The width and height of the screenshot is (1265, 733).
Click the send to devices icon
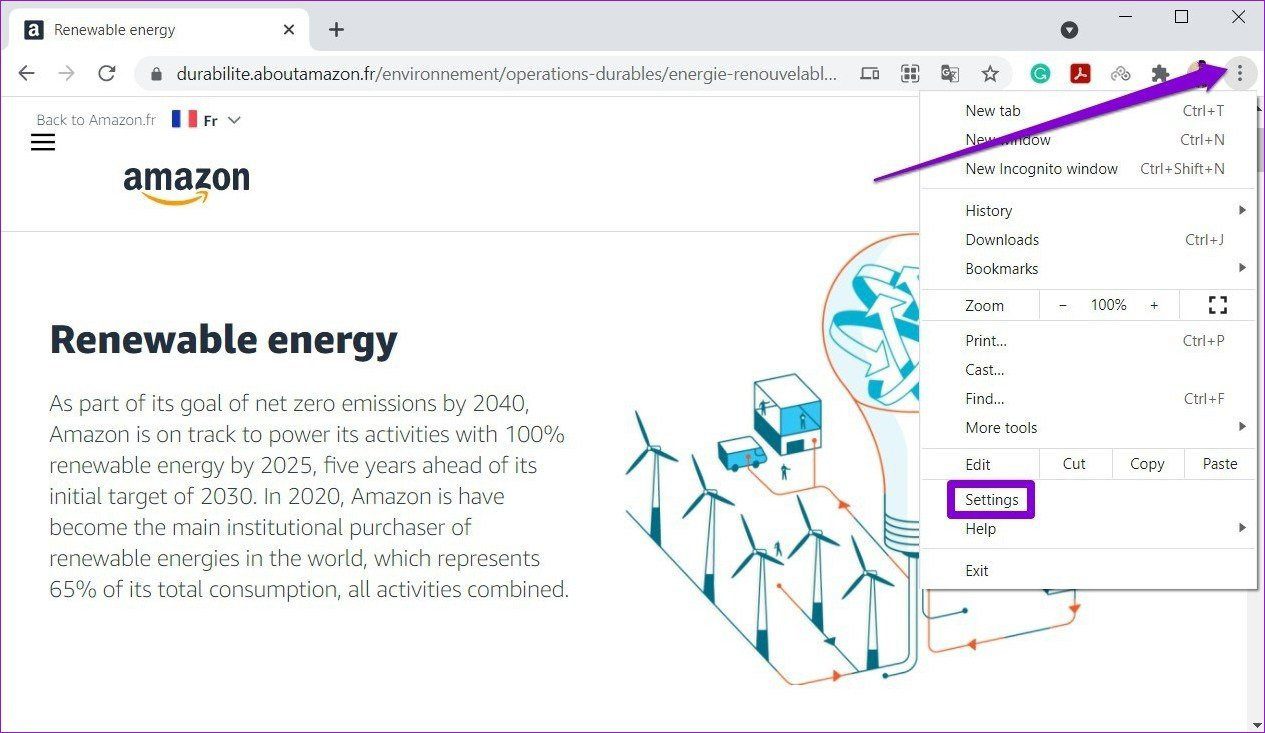pyautogui.click(x=870, y=73)
